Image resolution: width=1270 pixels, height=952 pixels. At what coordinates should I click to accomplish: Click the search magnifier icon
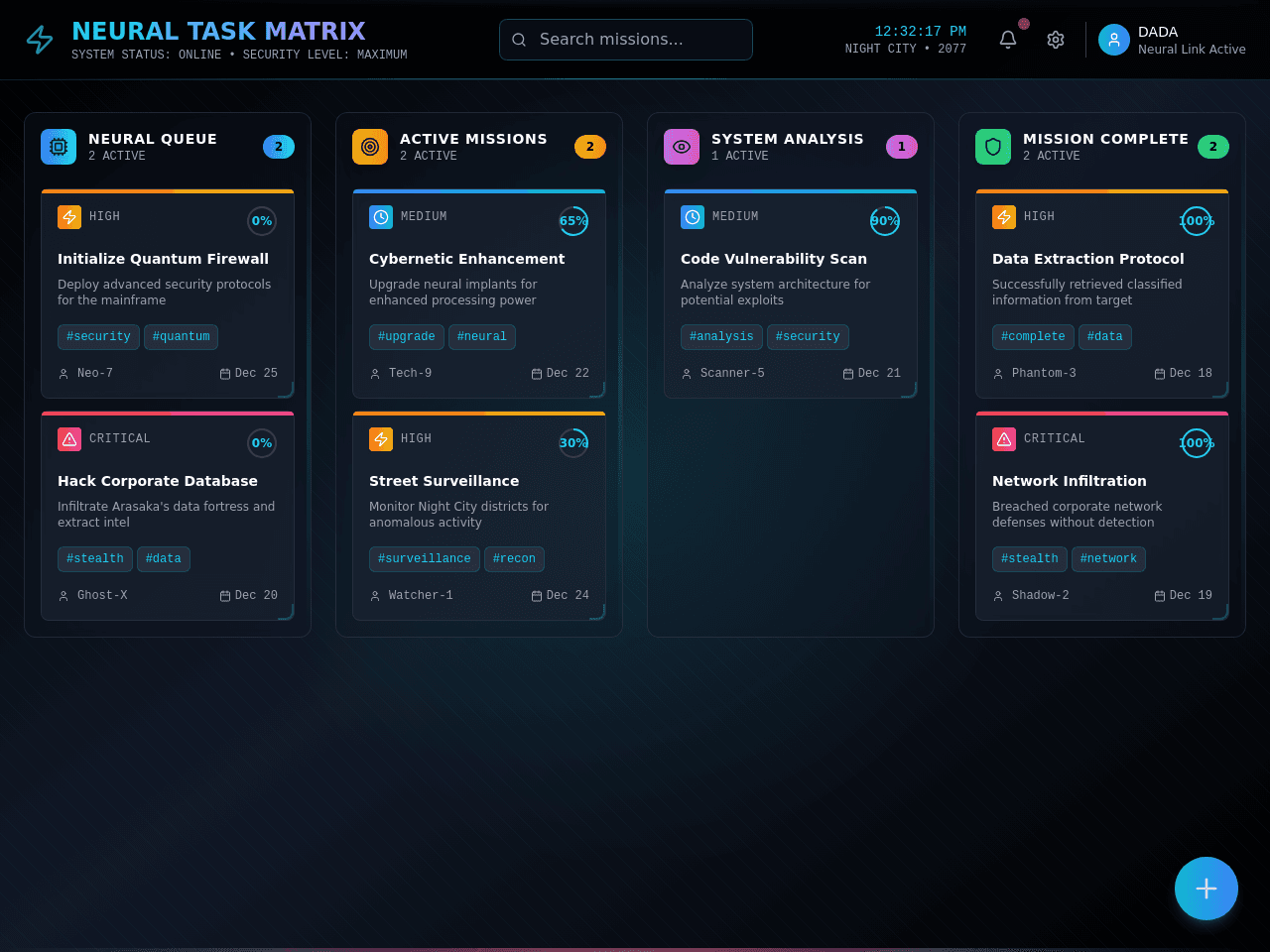tap(519, 40)
